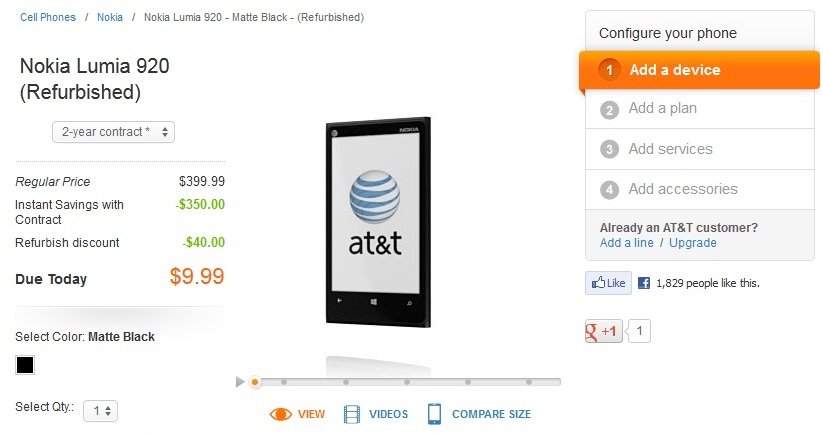Play the phone image rotation
Viewport: 823px width, 433px height.
click(240, 382)
